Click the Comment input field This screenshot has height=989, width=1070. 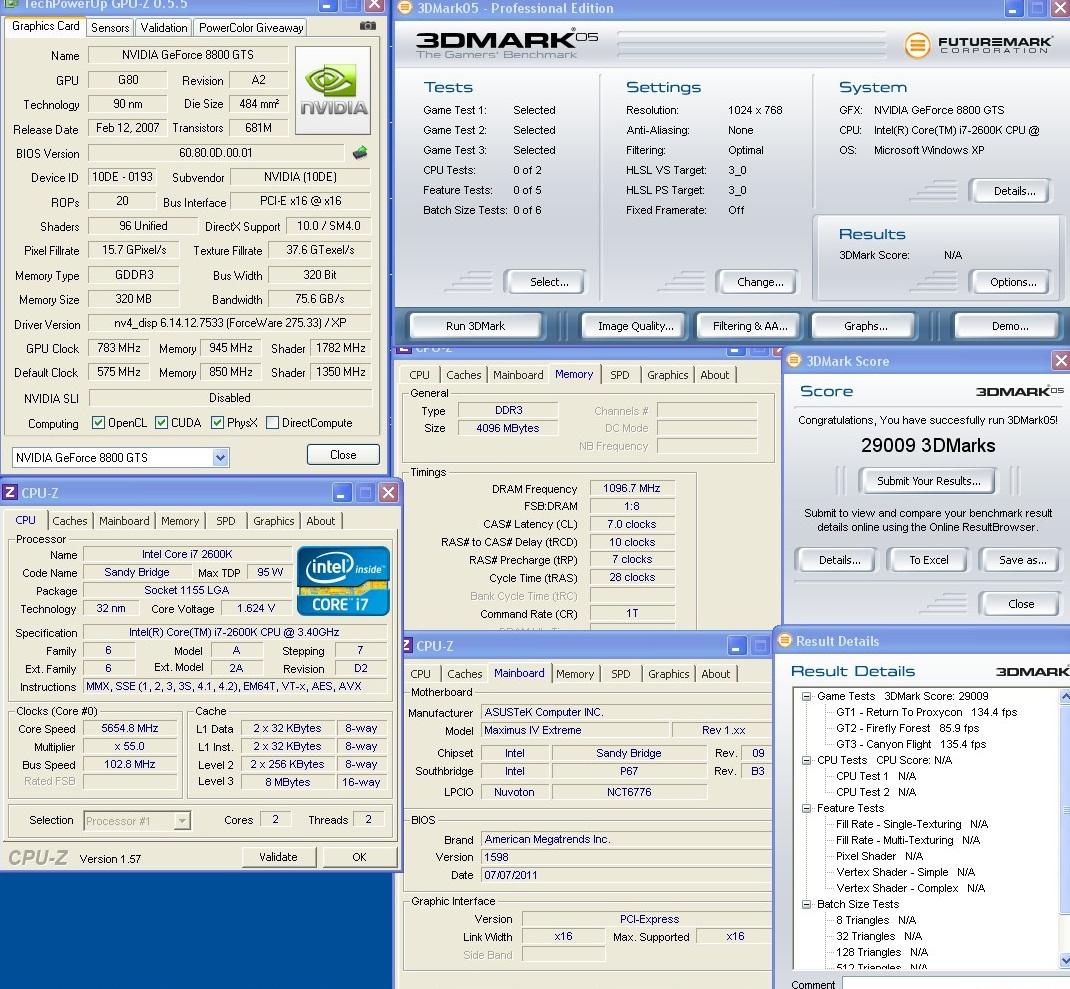coord(955,984)
